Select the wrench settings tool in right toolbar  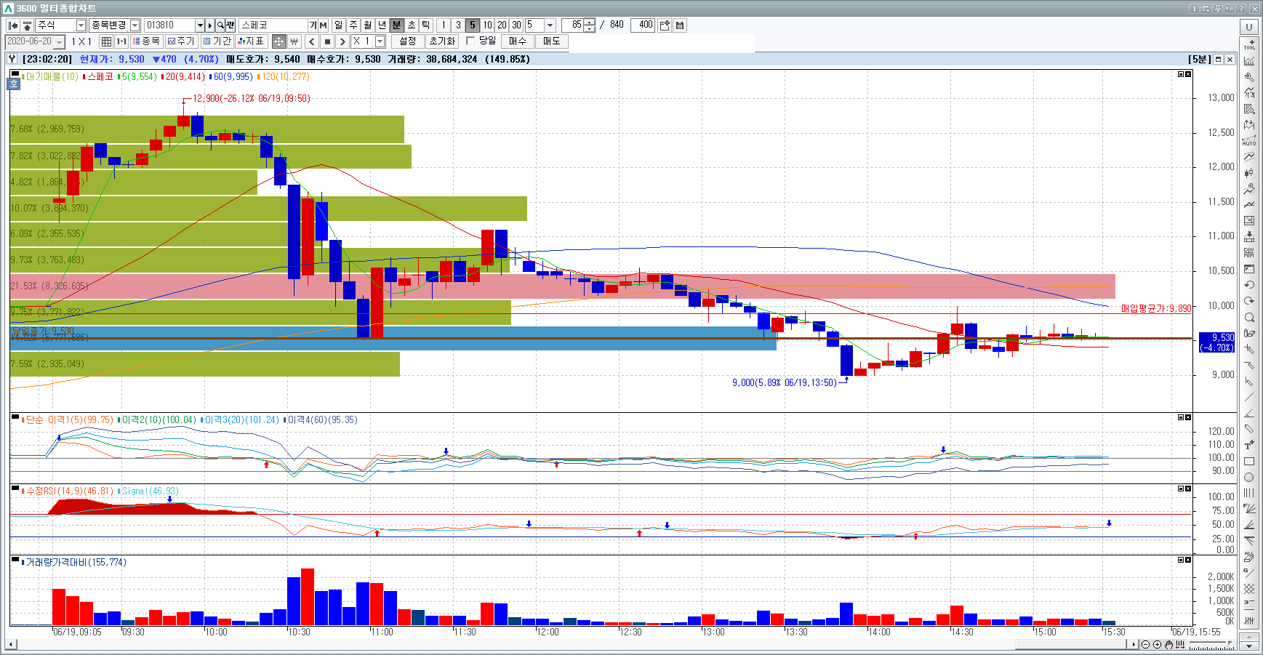pyautogui.click(x=1248, y=76)
